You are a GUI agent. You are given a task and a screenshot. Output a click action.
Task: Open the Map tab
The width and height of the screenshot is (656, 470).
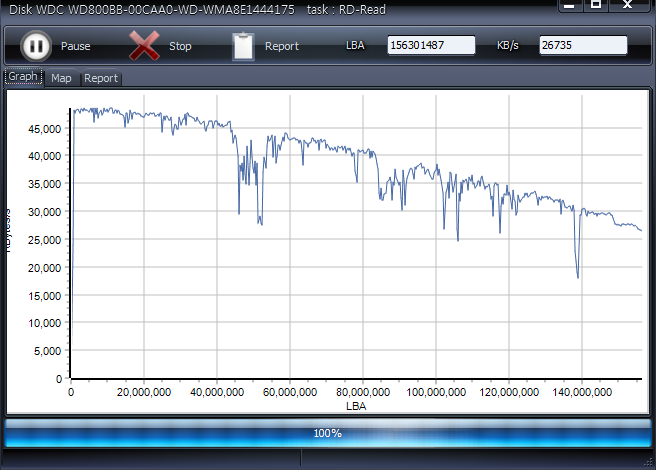pyautogui.click(x=61, y=78)
